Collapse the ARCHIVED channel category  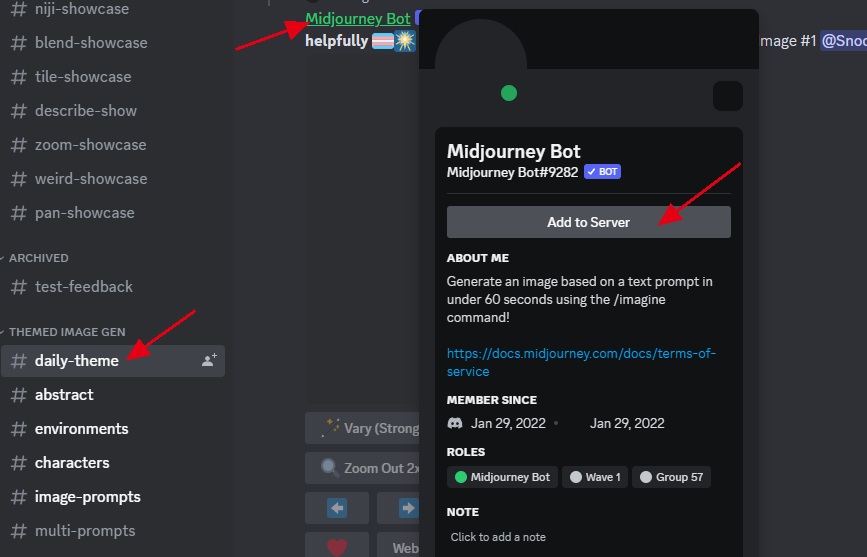coord(38,258)
